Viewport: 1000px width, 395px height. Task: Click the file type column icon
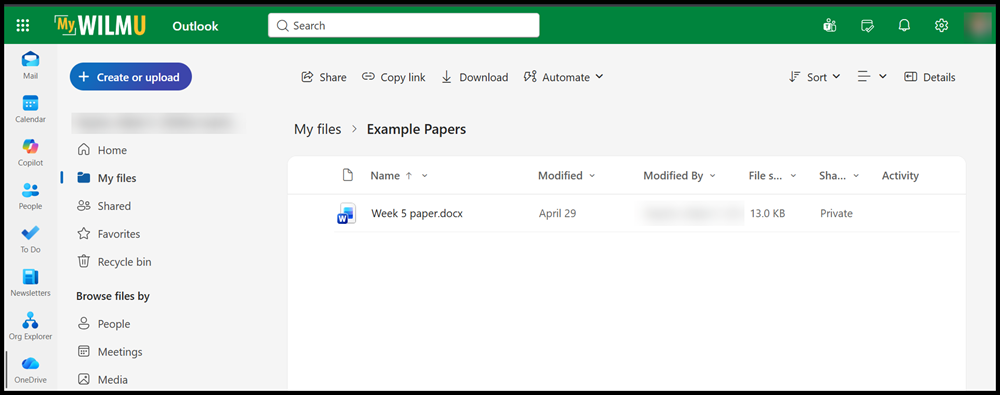tap(348, 175)
